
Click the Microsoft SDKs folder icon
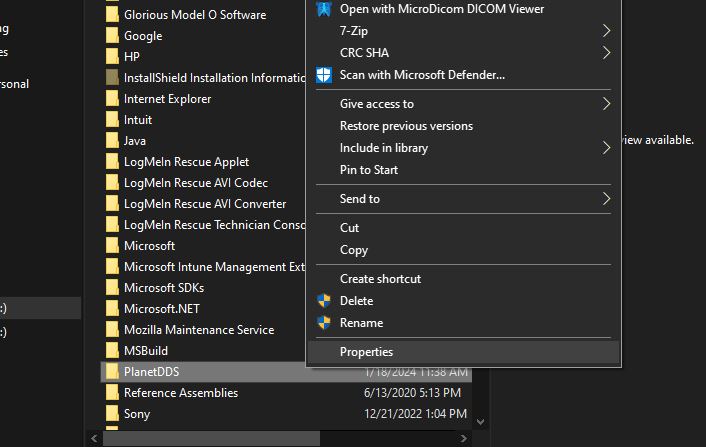112,288
